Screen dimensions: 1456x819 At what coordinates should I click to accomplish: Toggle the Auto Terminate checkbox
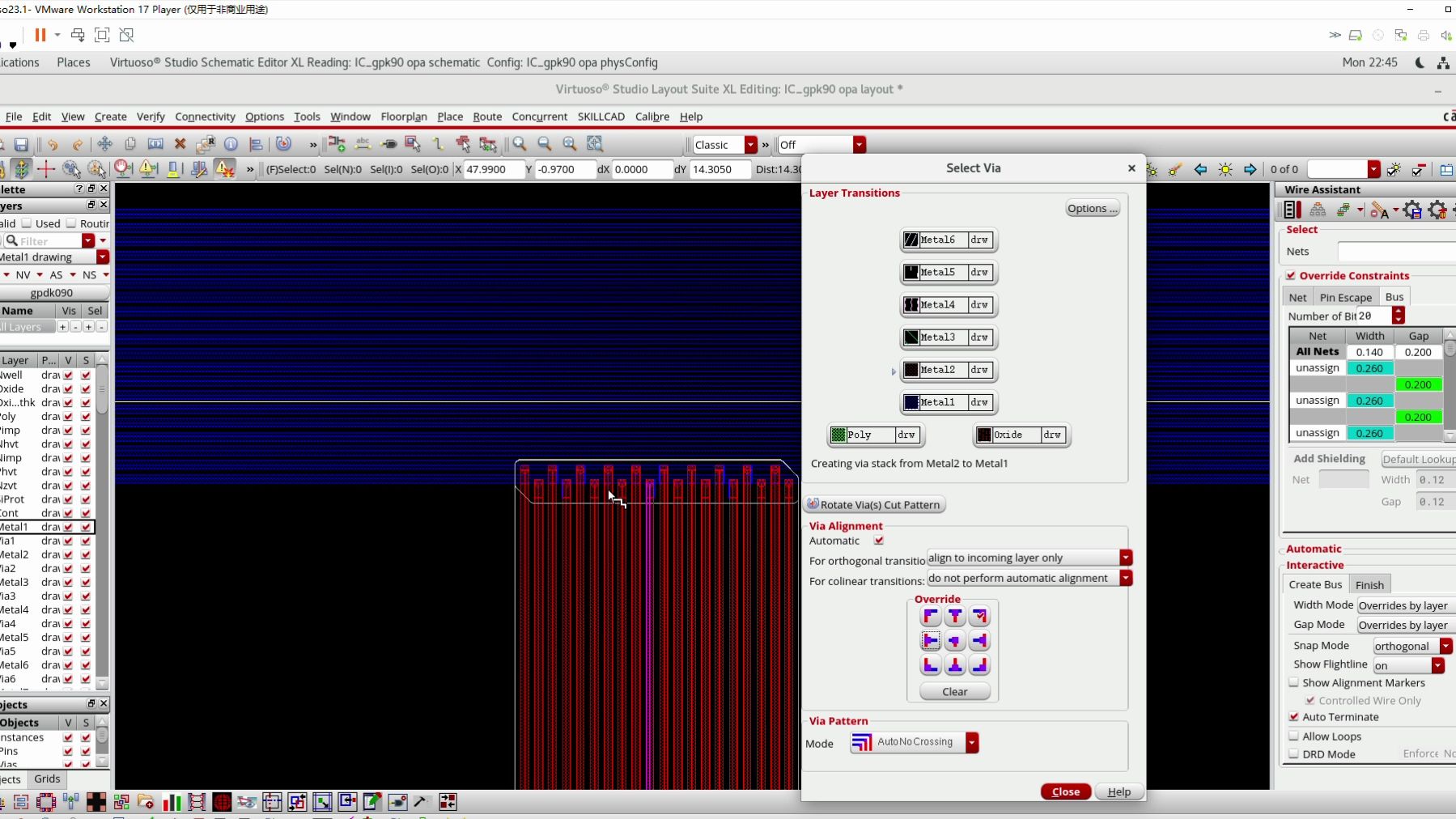pyautogui.click(x=1293, y=716)
